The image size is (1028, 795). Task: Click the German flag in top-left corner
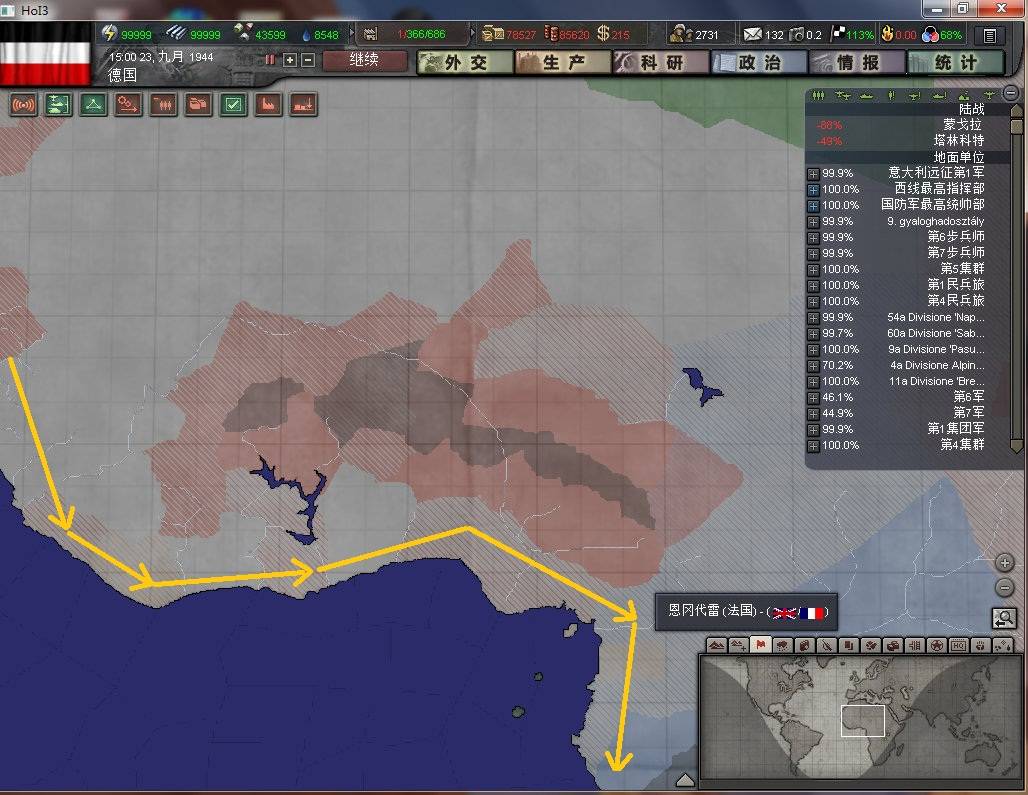(45, 52)
